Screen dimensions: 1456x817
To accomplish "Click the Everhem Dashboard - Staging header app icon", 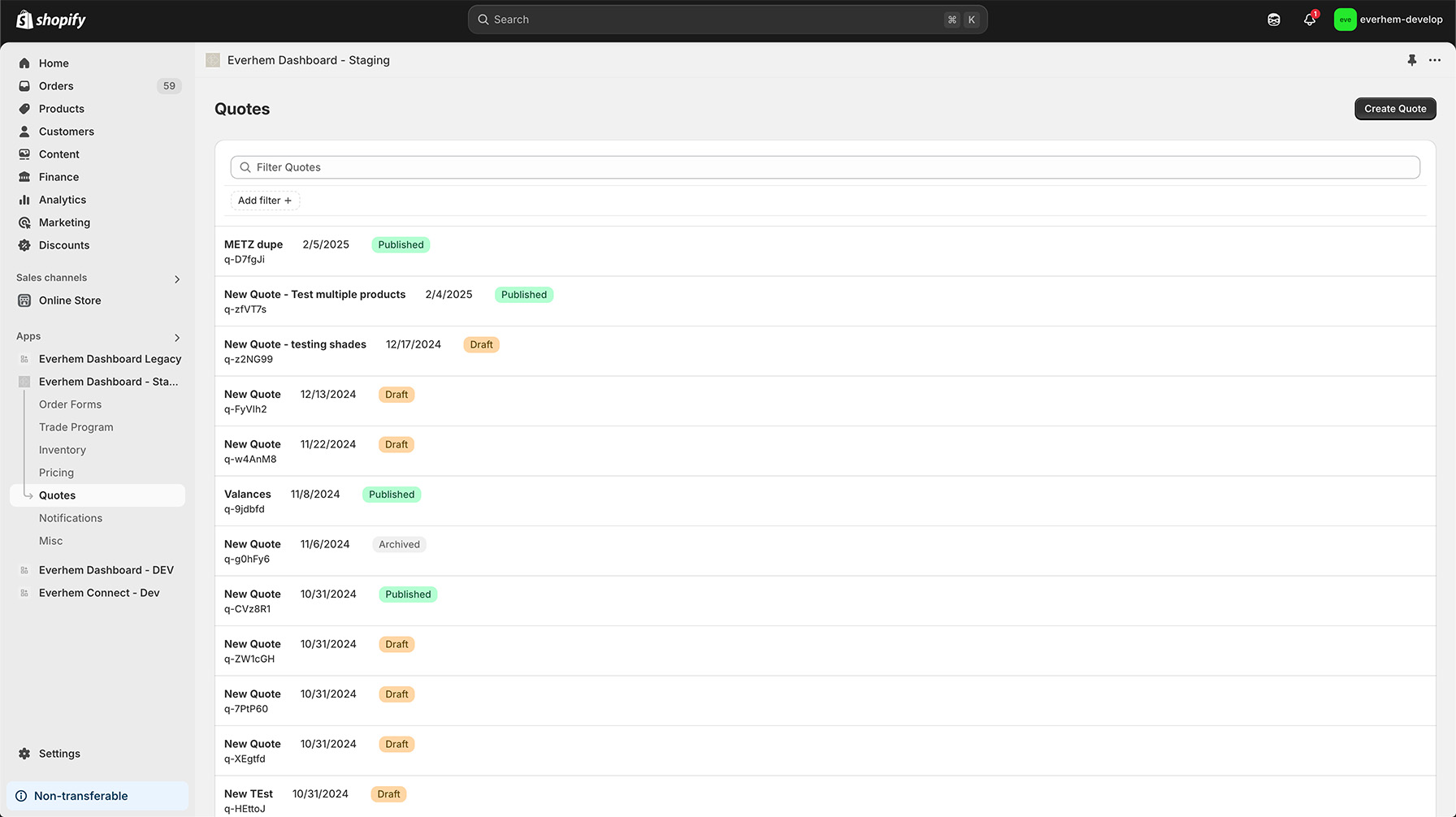I will [213, 60].
